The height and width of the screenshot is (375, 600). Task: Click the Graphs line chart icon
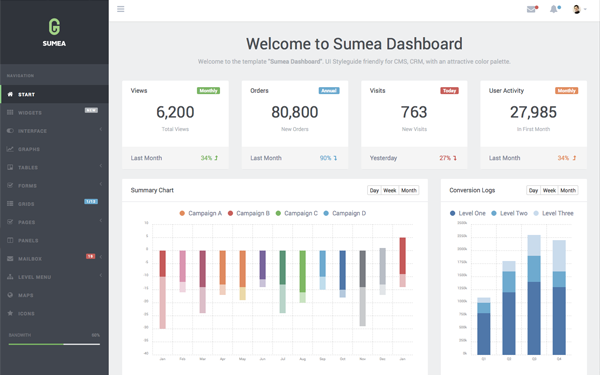10,149
